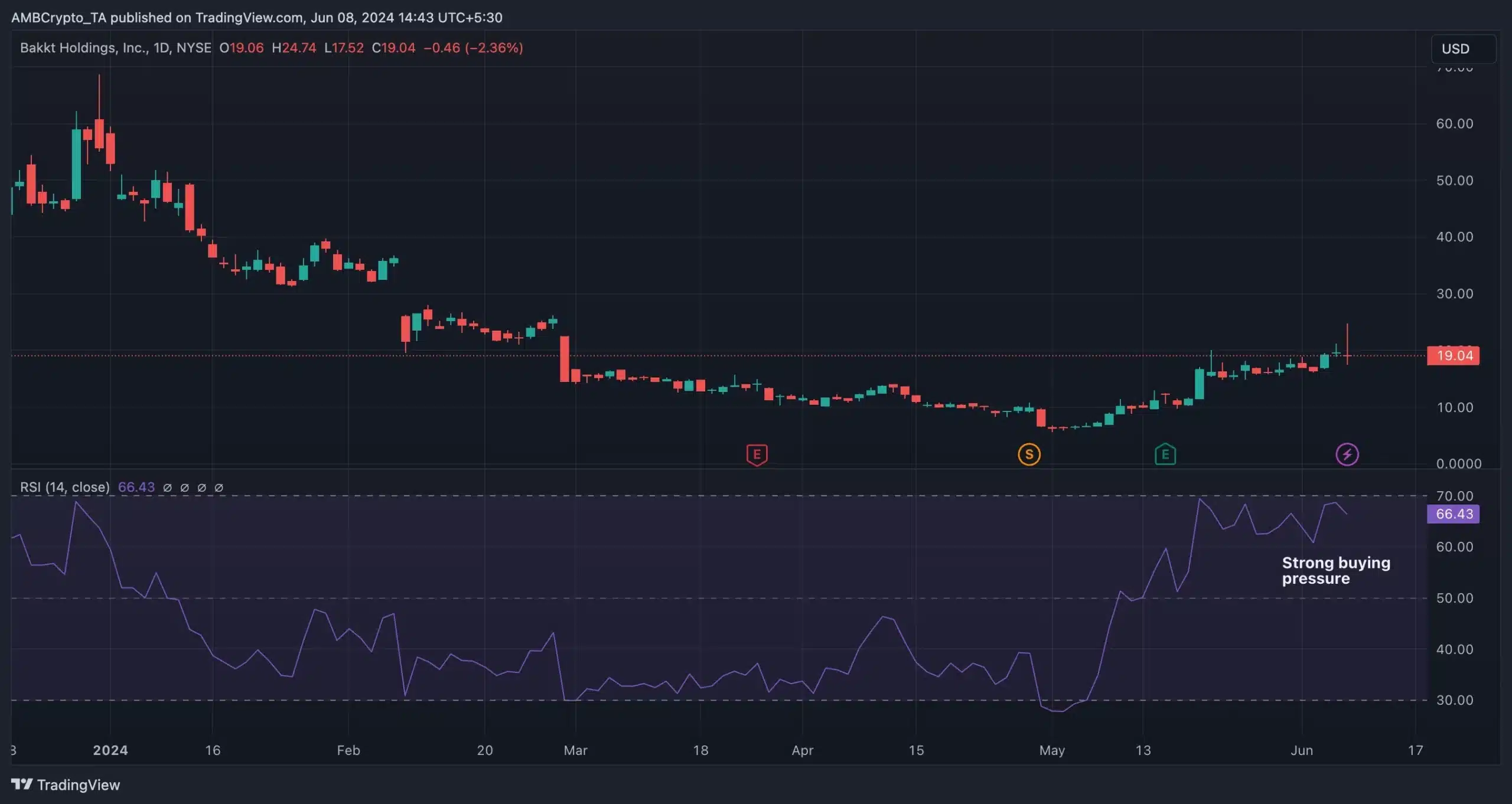Click the 13 date label on time axis
Image resolution: width=1512 pixels, height=804 pixels.
[x=1143, y=750]
